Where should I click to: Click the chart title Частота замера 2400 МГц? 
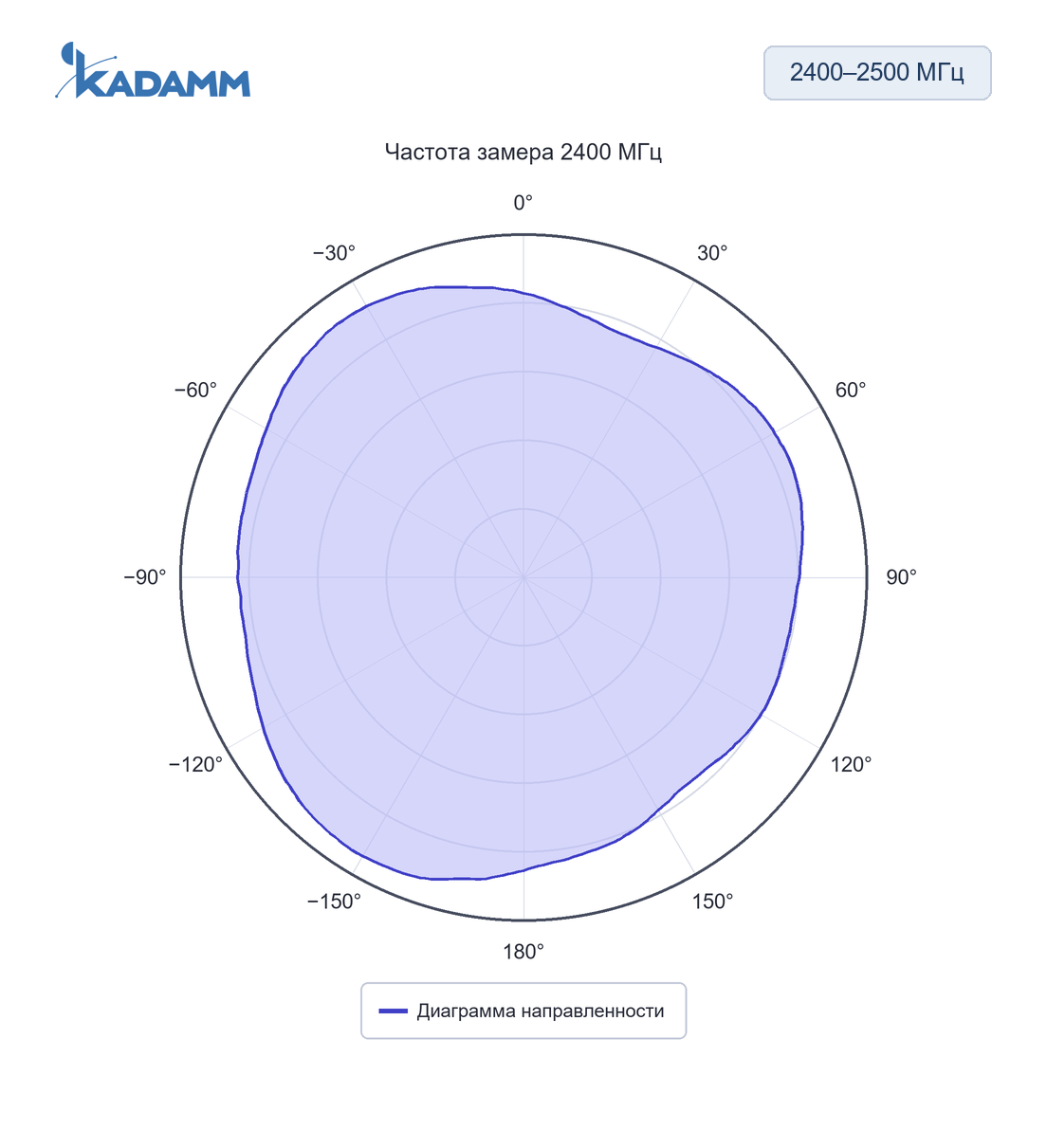[523, 153]
